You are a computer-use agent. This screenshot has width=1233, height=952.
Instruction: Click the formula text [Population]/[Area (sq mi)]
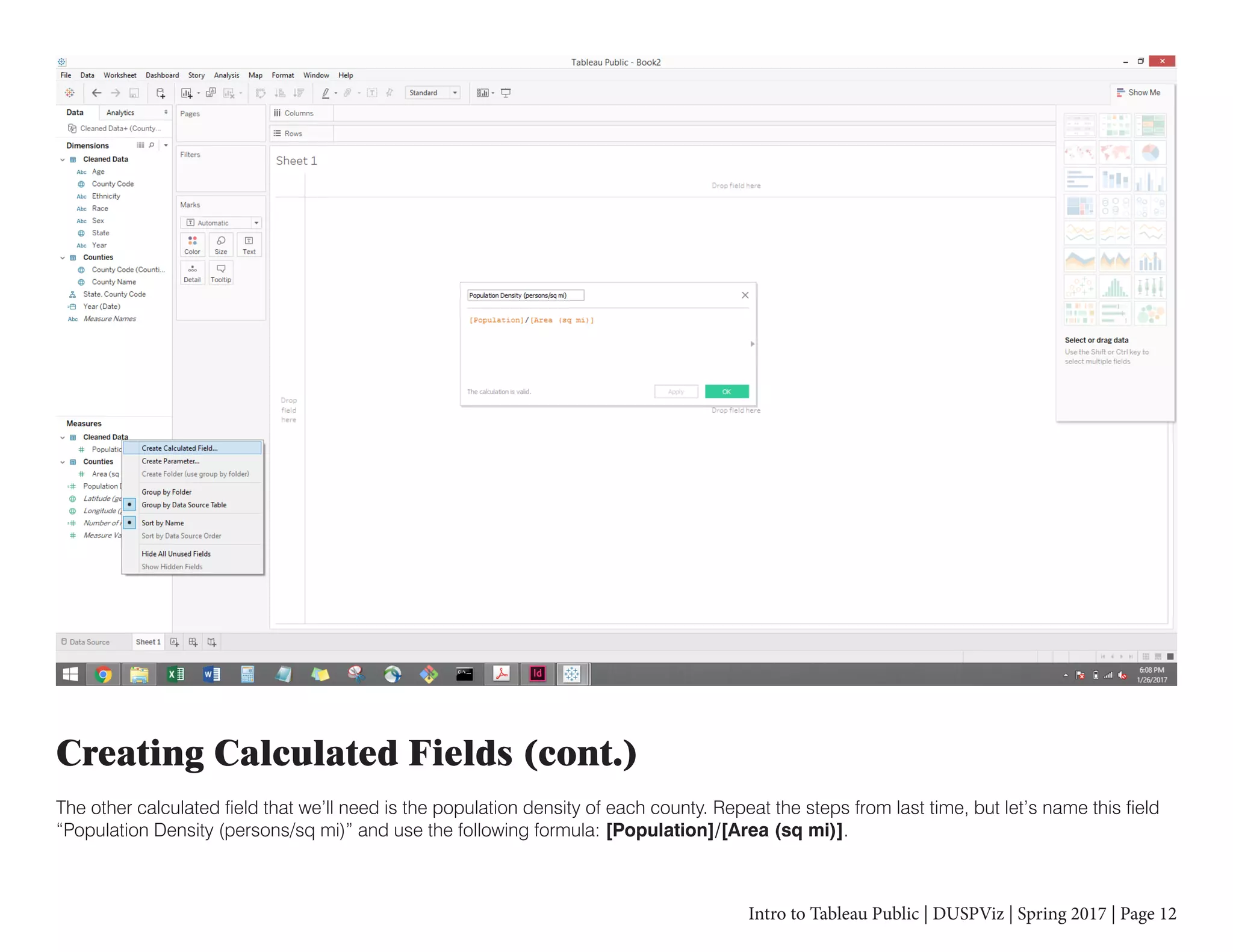(532, 320)
